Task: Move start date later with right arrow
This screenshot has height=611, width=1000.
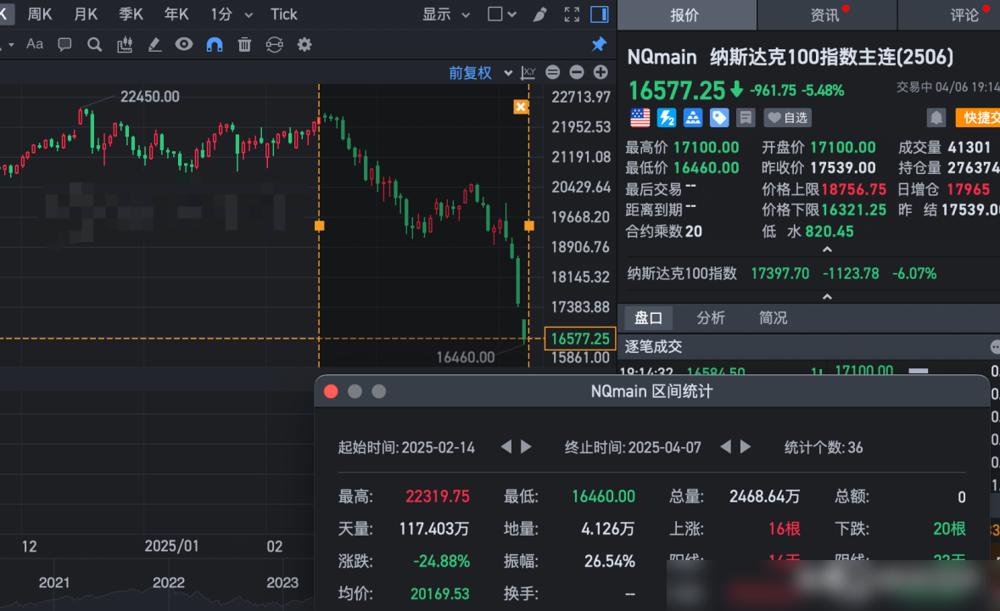Action: click(x=526, y=446)
